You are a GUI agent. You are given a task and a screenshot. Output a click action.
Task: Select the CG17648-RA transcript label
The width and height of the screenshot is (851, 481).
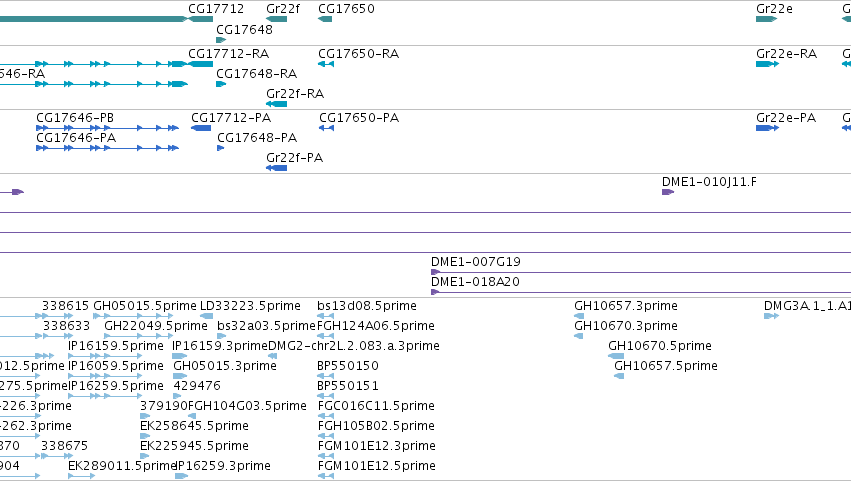(256, 74)
